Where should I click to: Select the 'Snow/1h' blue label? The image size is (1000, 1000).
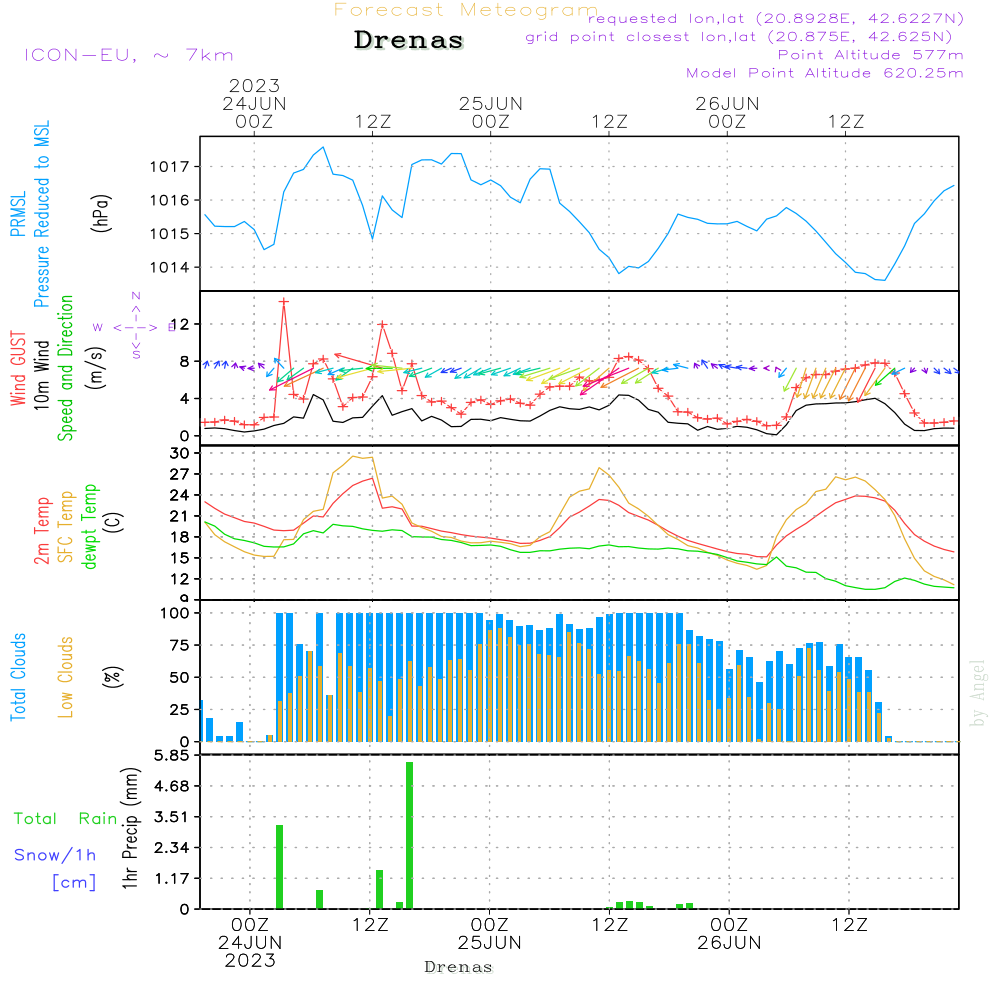click(x=55, y=855)
